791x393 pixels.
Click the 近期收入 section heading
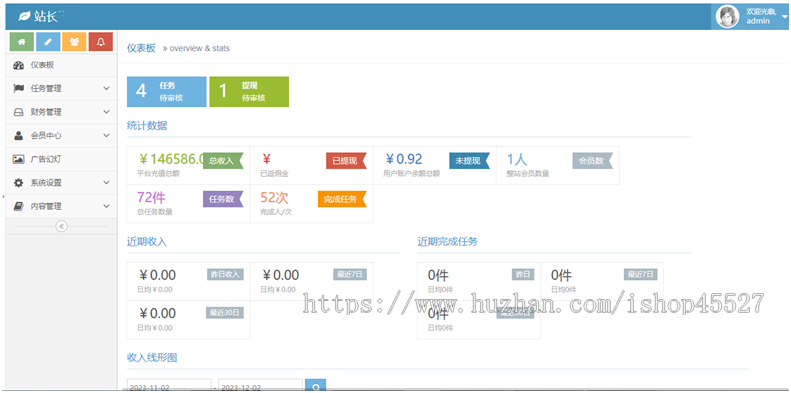click(x=147, y=242)
